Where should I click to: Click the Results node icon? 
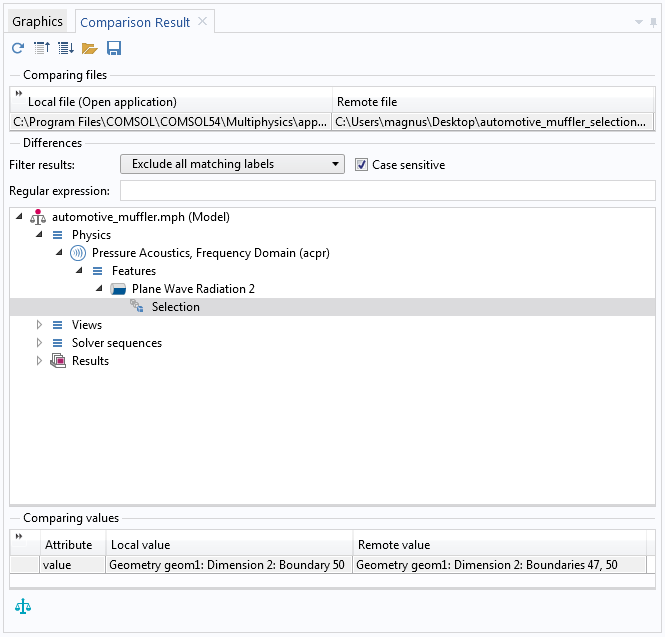tap(58, 361)
